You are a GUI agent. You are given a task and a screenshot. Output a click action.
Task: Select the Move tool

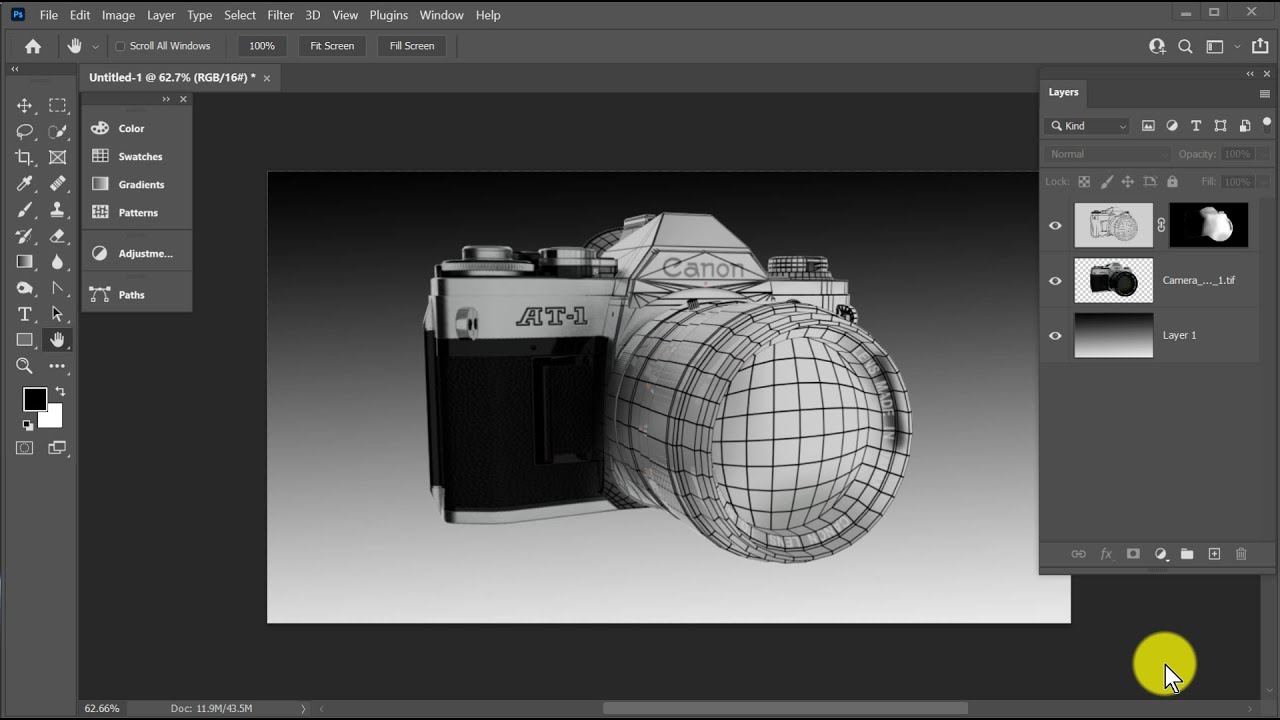pos(25,105)
